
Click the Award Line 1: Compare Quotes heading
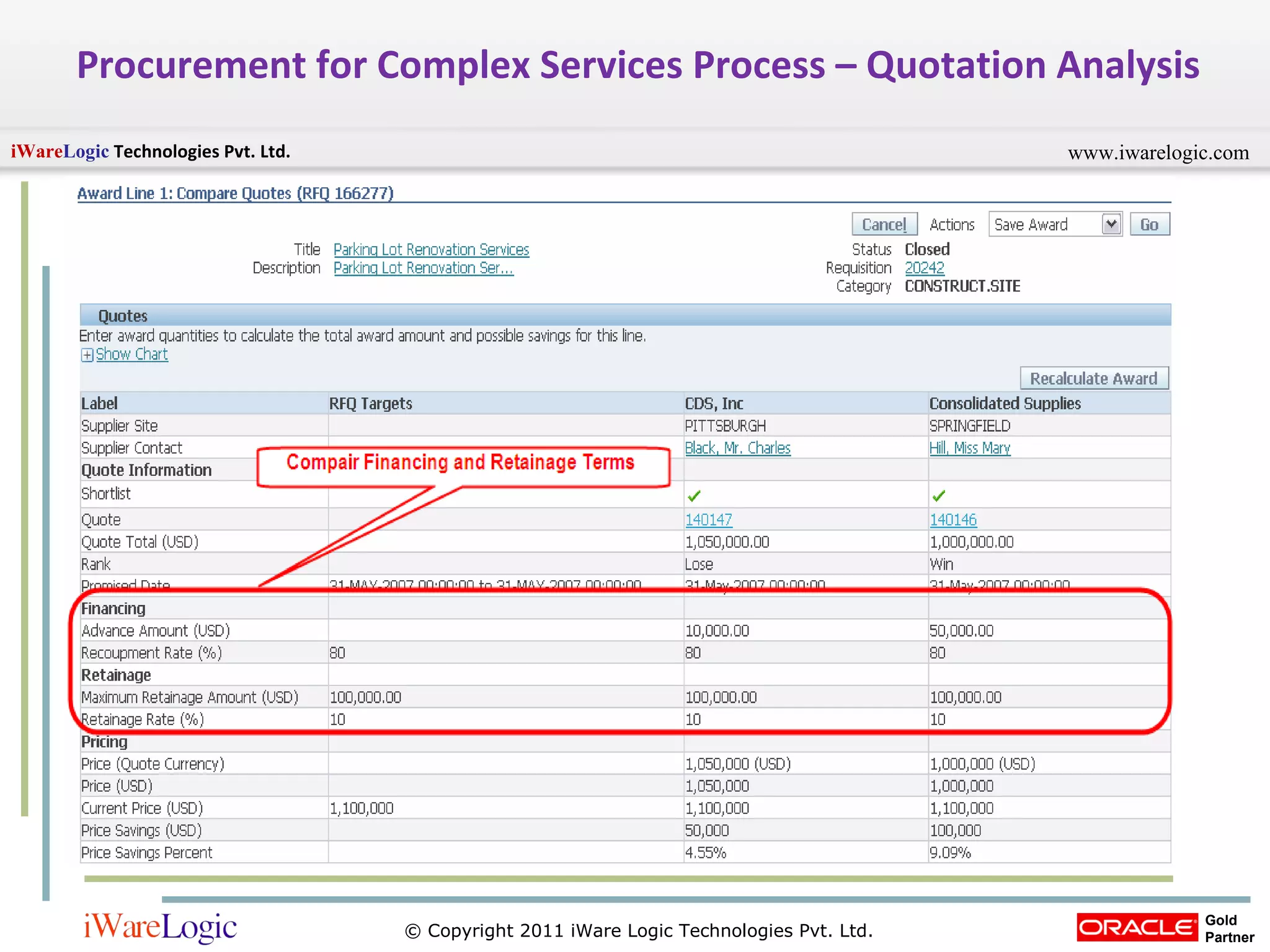[236, 193]
